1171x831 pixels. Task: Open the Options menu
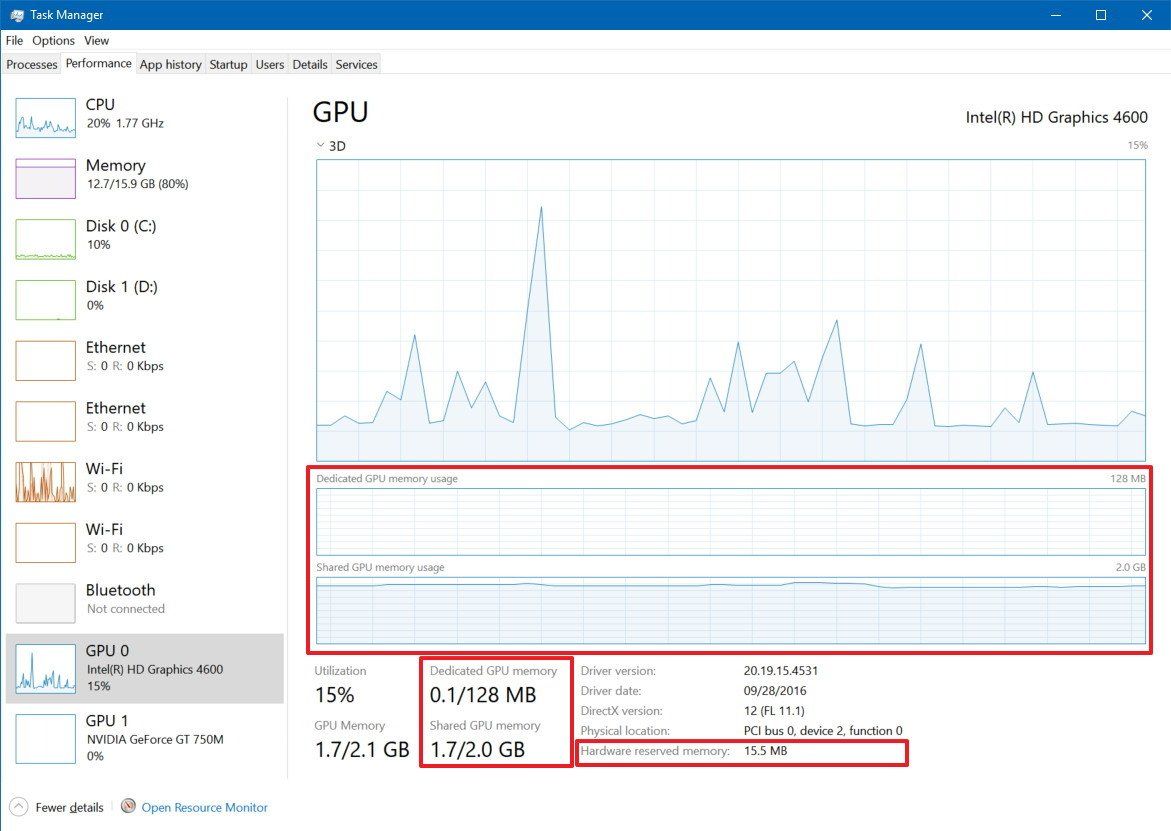tap(53, 40)
